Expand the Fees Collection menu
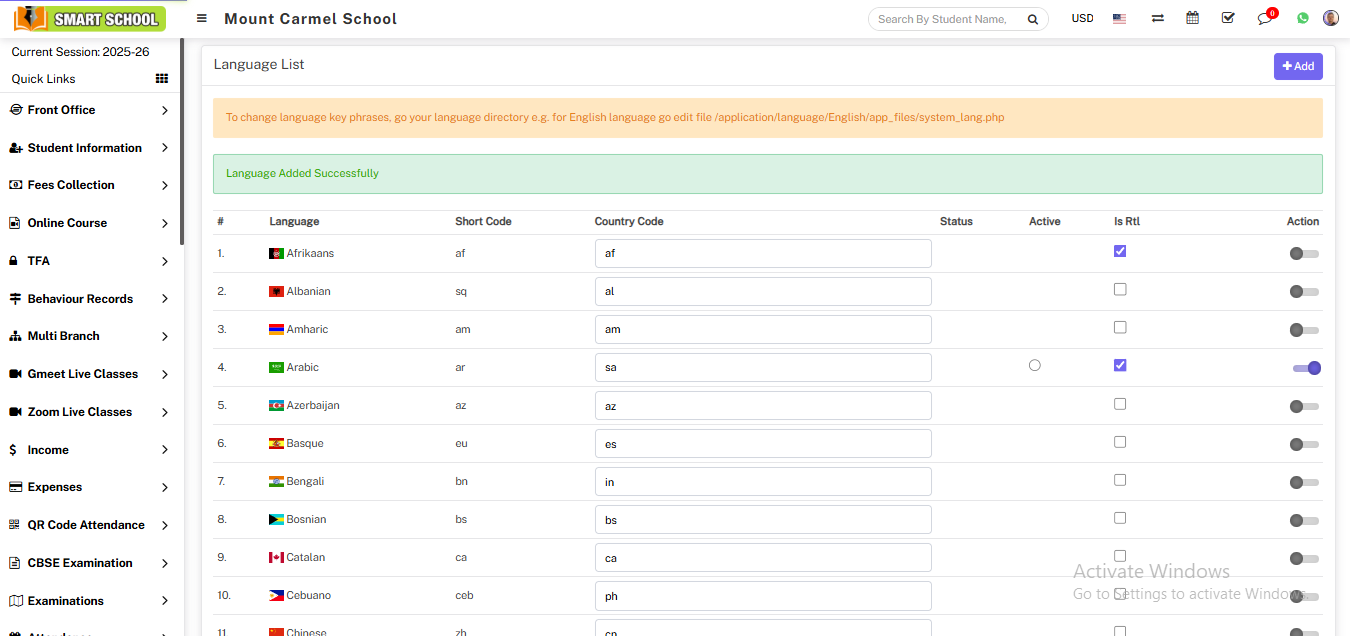Viewport: 1350px width, 636px height. tap(88, 185)
